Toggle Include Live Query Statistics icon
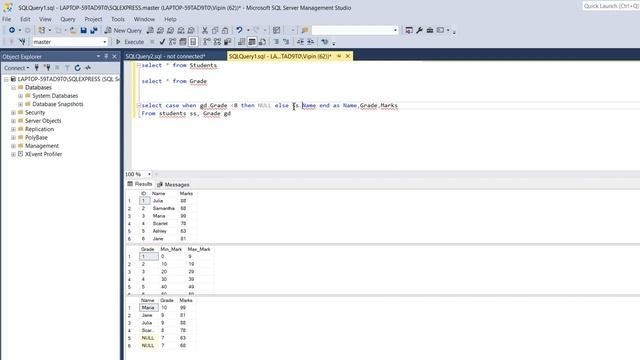The height and width of the screenshot is (360, 640). (x=217, y=42)
